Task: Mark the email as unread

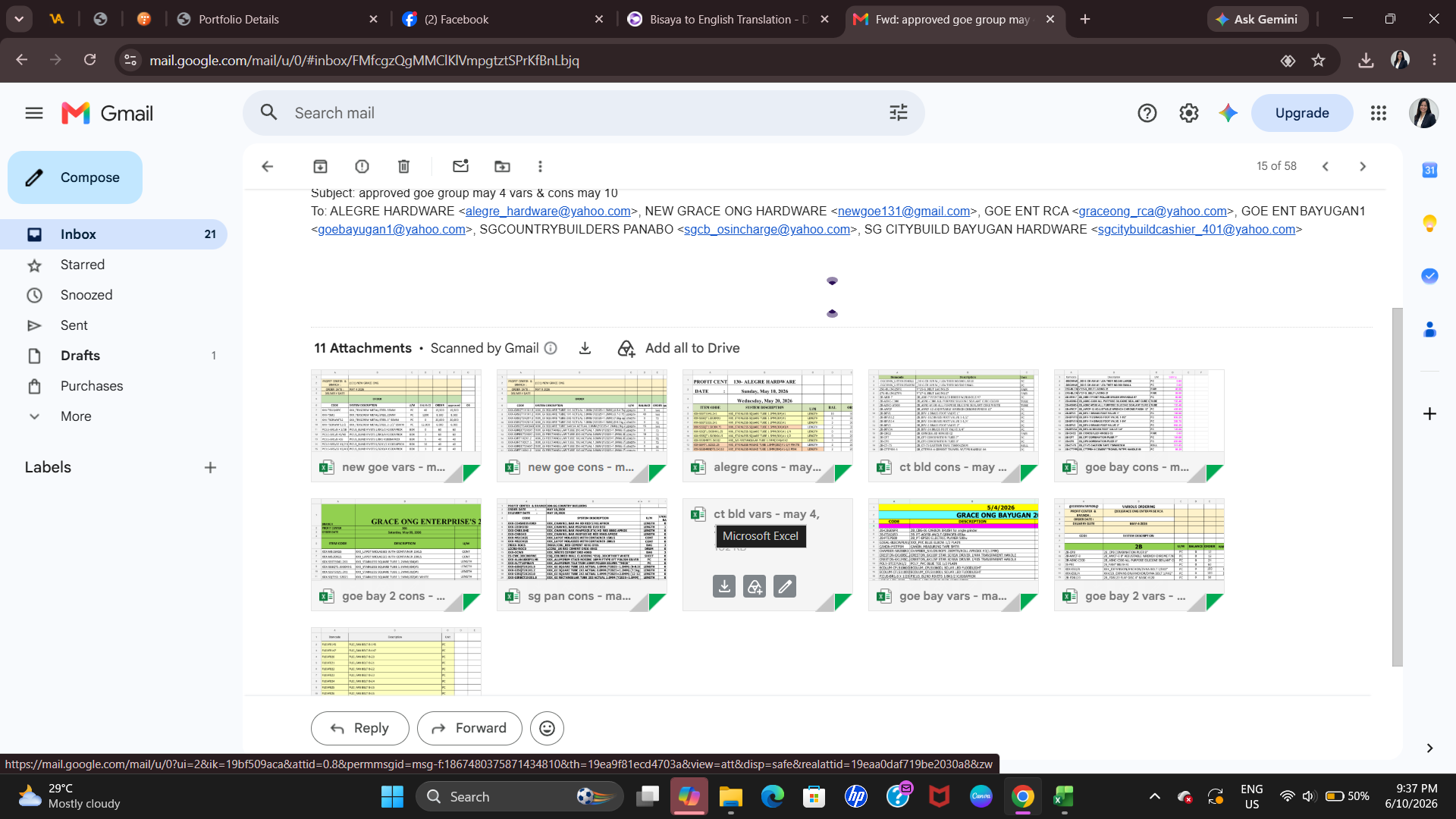Action: 460,166
